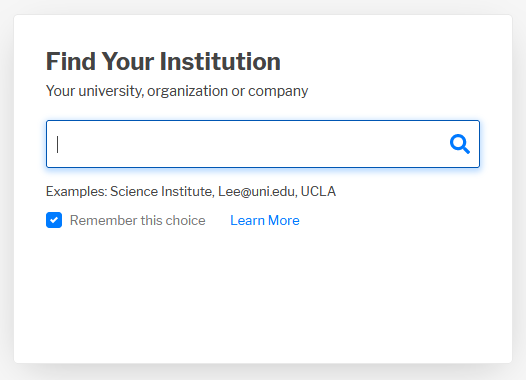
Task: Click the white checkmark in the blue box
Action: tap(54, 220)
